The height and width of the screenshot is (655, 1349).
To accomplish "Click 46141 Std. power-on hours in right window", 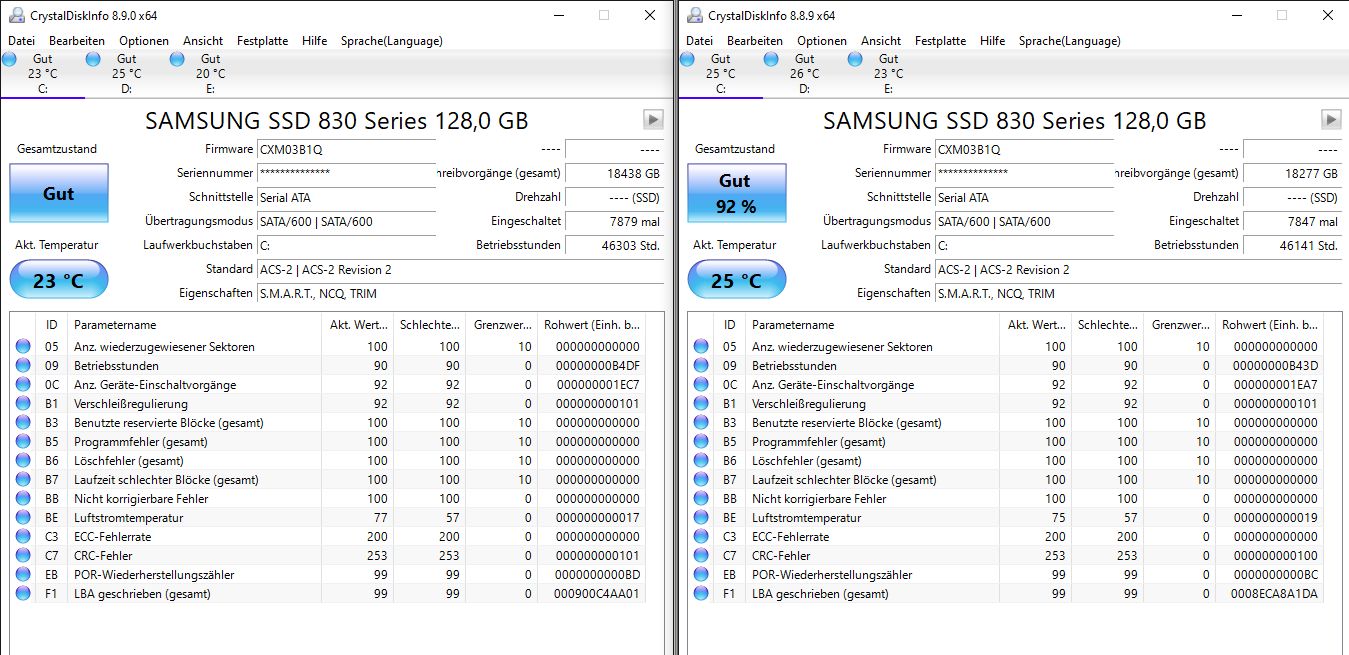I will (1292, 245).
